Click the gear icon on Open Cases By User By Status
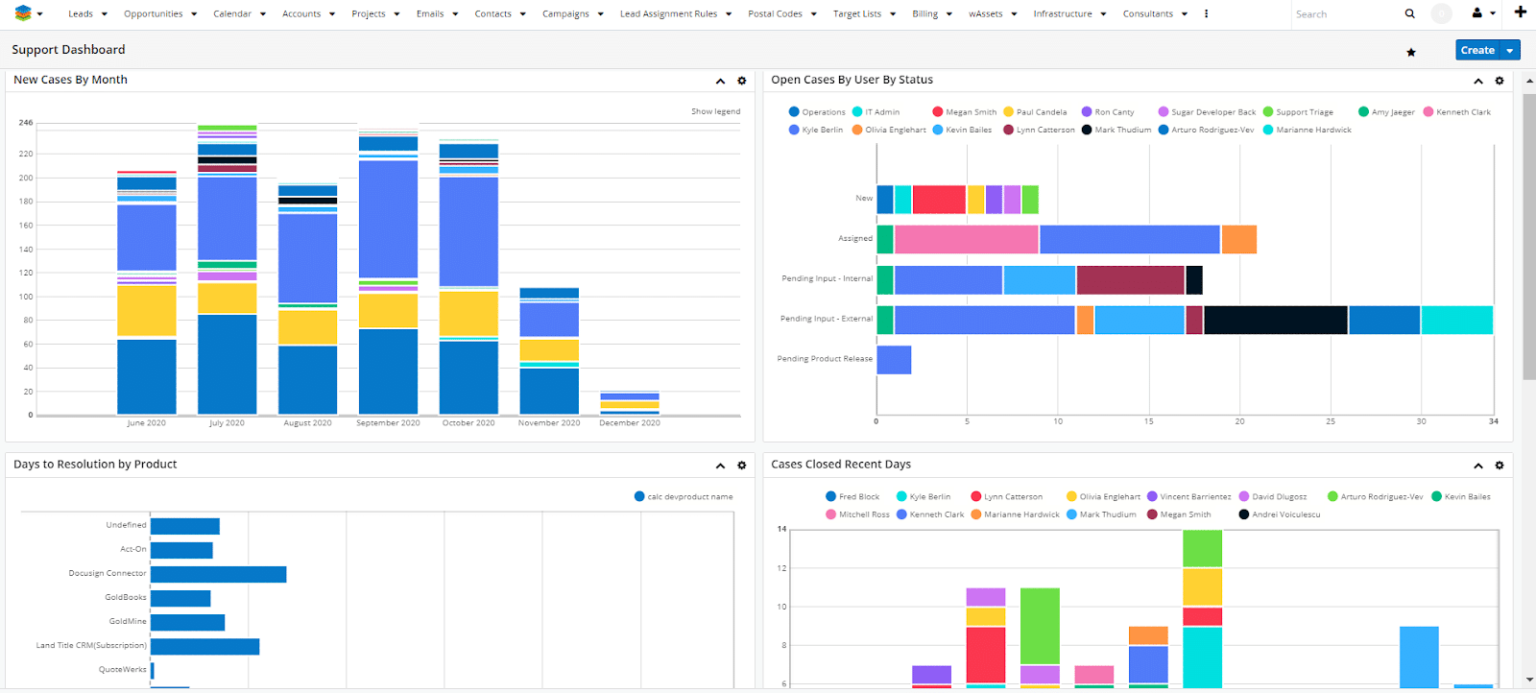The width and height of the screenshot is (1536, 693). pyautogui.click(x=1499, y=81)
